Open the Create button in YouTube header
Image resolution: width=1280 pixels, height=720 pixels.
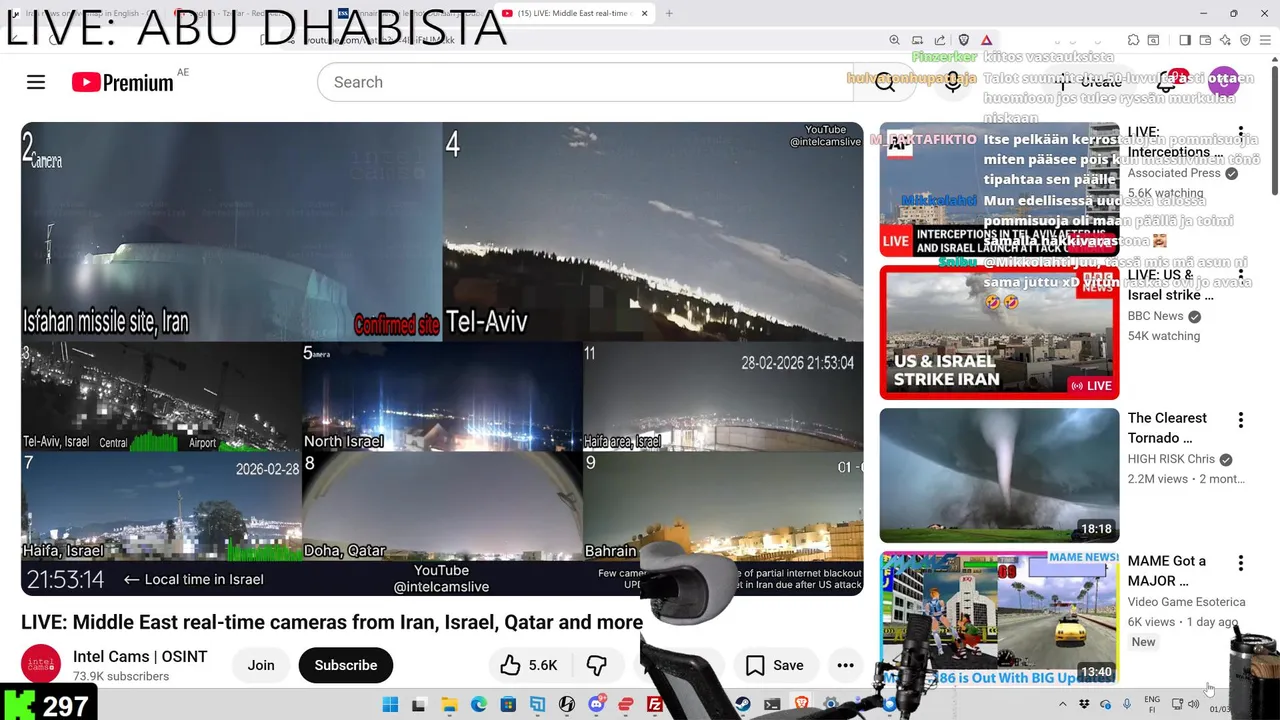[1091, 82]
